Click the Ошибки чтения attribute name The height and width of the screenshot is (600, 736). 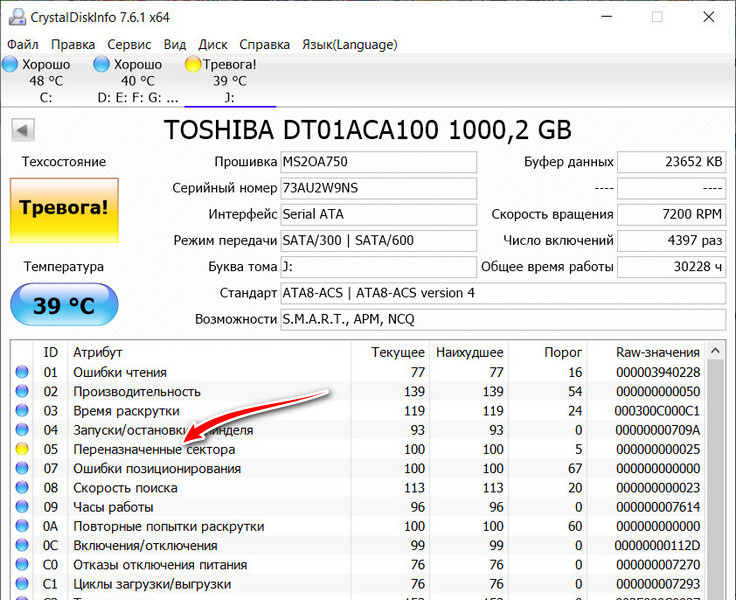click(120, 372)
